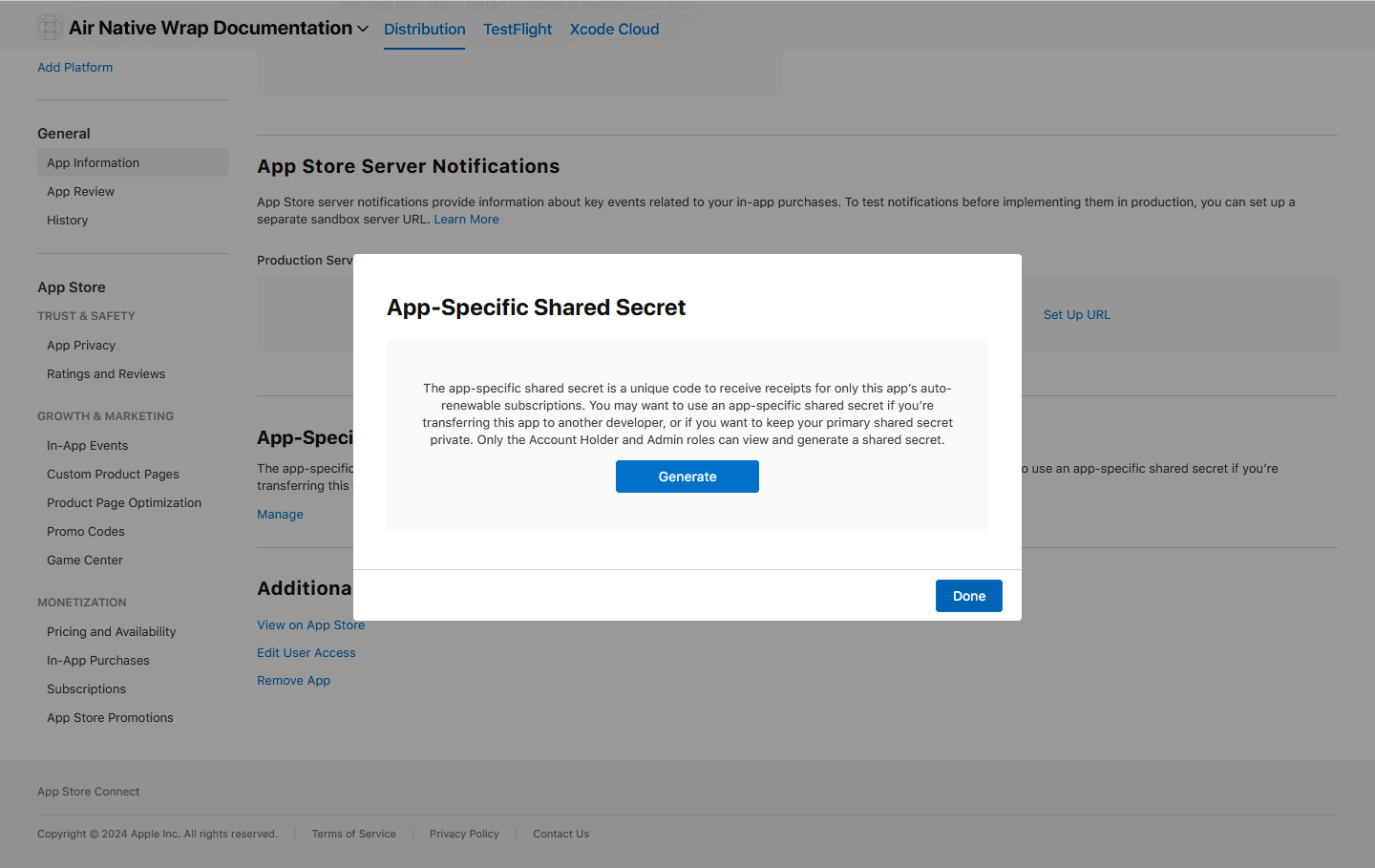Click the Generate button in the dialog
Image resolution: width=1375 pixels, height=868 pixels.
click(x=687, y=476)
